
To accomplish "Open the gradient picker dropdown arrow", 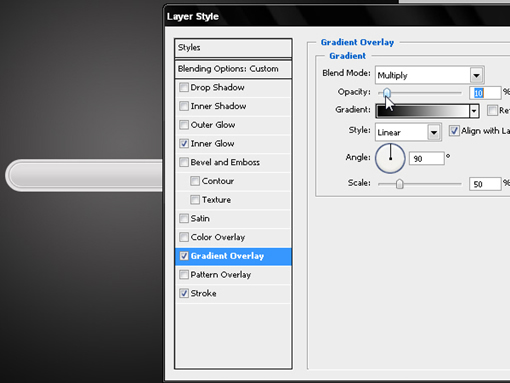I will (474, 111).
